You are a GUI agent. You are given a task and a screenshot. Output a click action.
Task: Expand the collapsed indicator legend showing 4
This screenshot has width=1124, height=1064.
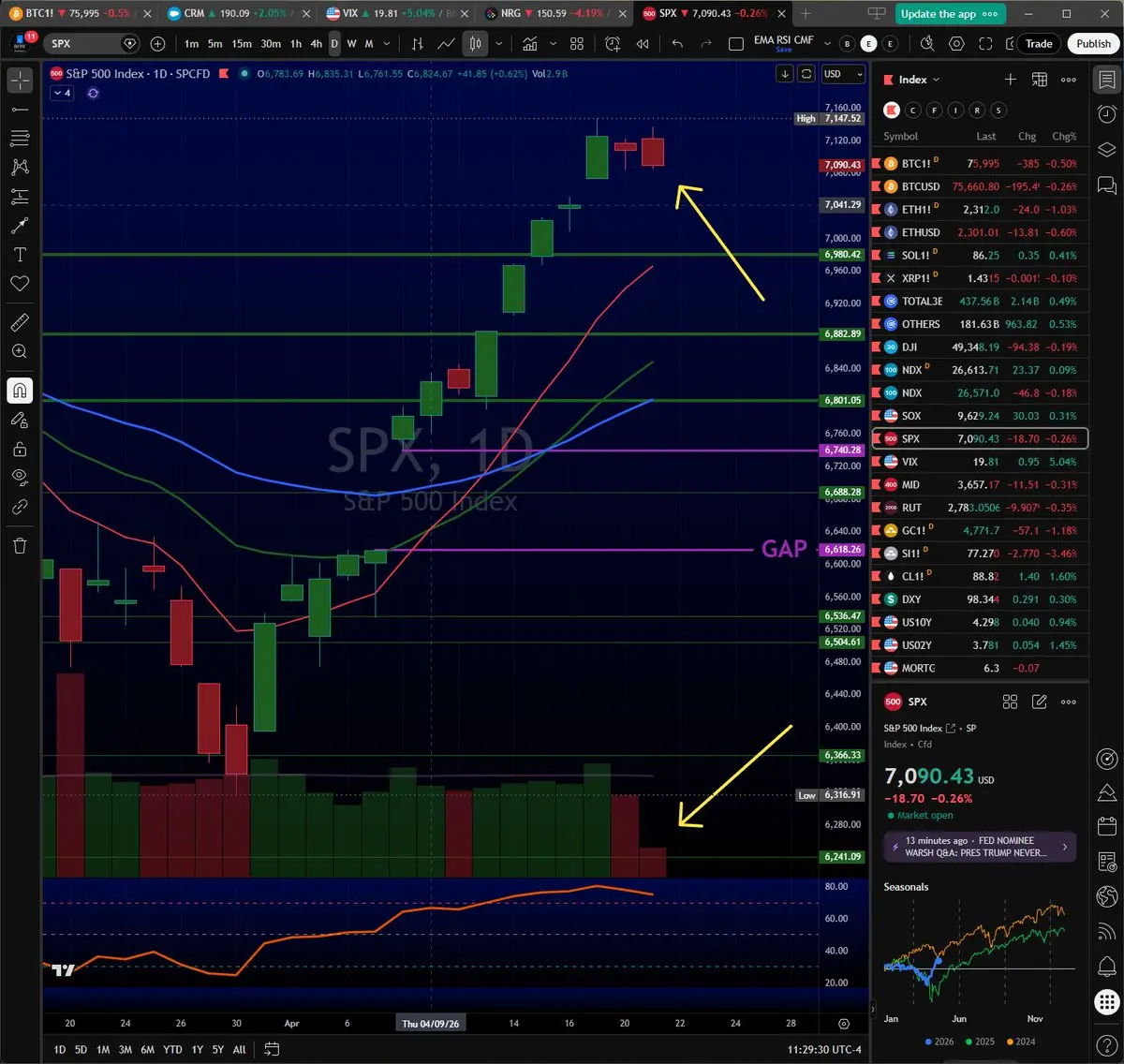click(x=63, y=93)
